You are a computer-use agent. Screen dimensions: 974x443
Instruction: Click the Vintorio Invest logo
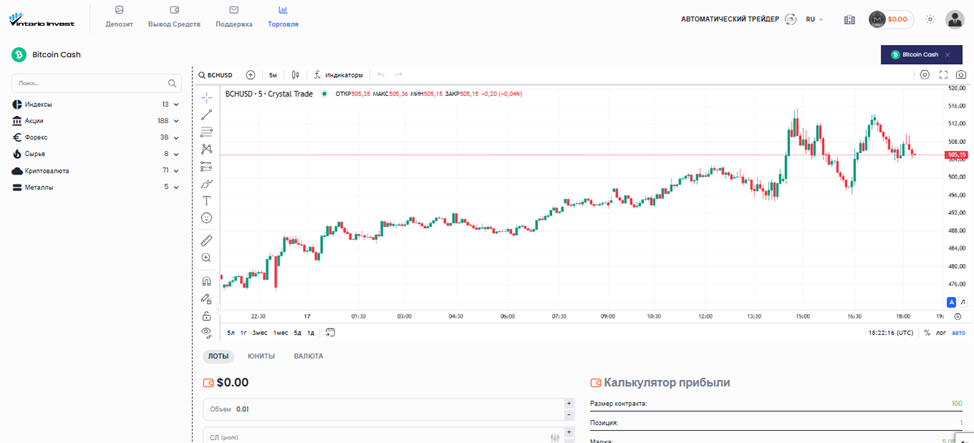click(x=42, y=19)
